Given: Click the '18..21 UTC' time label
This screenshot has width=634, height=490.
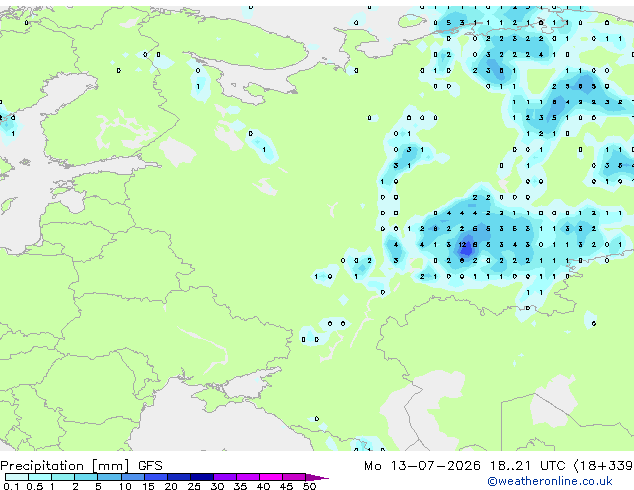Looking at the screenshot, I should click(x=527, y=466).
